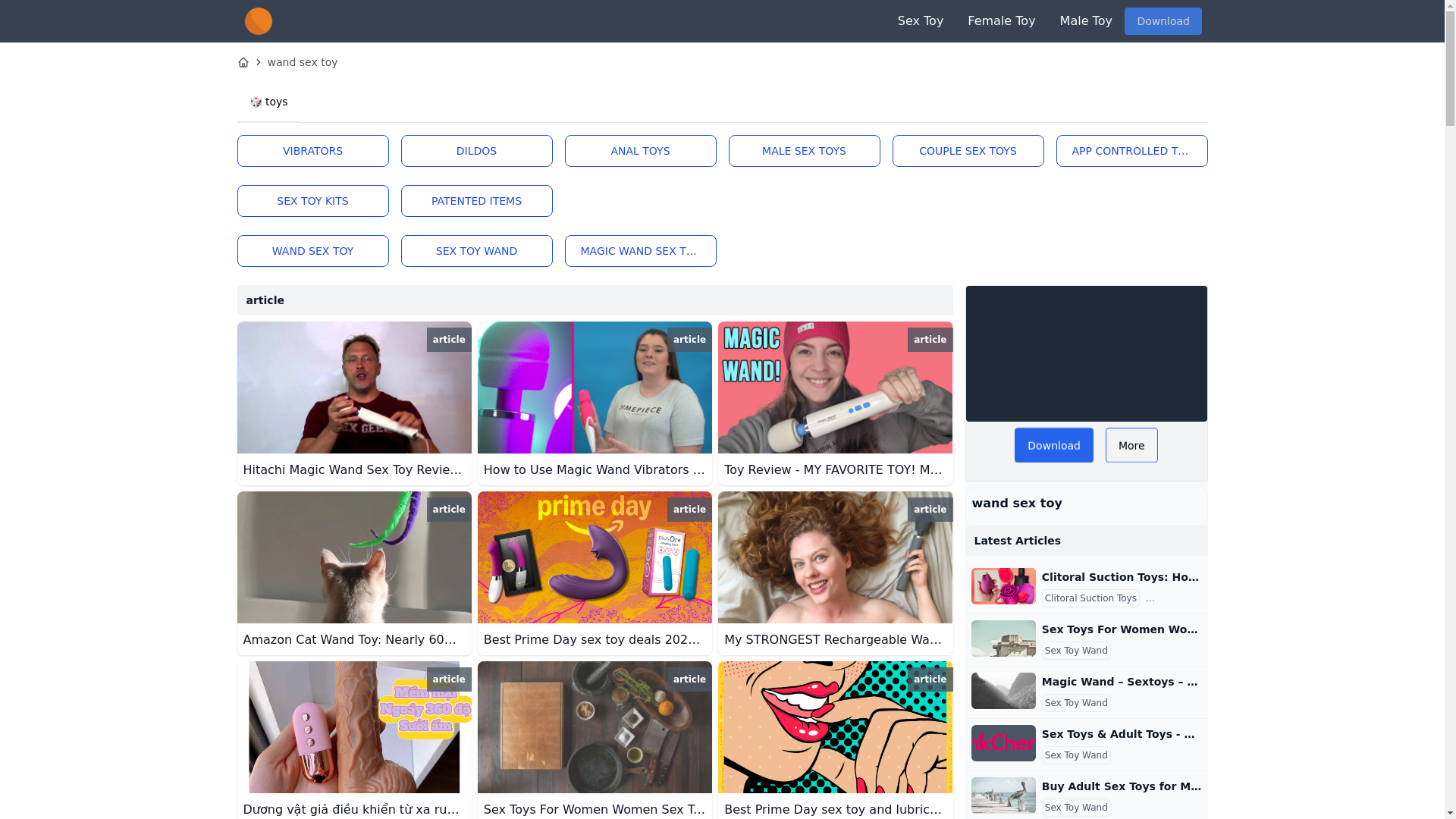The height and width of the screenshot is (819, 1456).
Task: Select the VIBRATORS category
Action: tap(312, 151)
